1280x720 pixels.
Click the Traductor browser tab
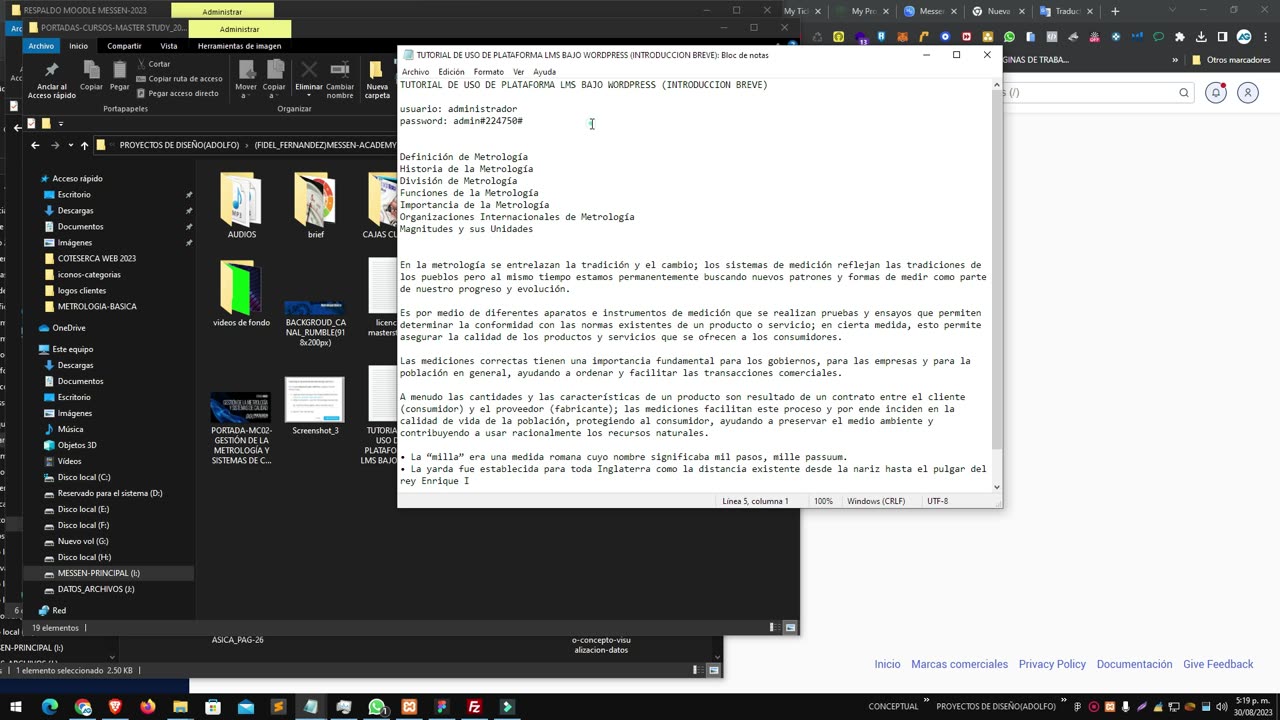coord(1068,11)
